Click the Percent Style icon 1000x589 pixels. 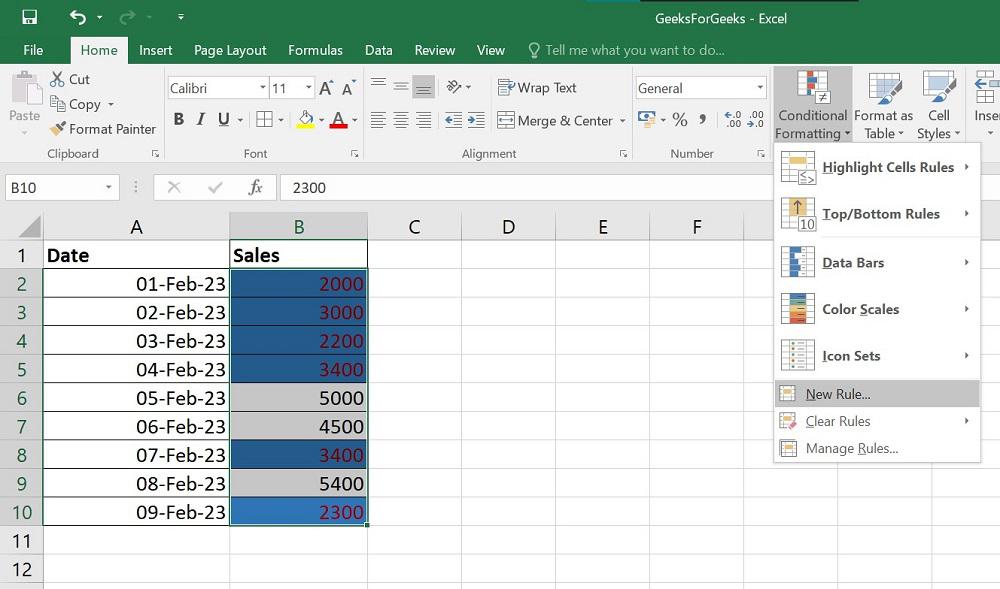click(x=680, y=119)
